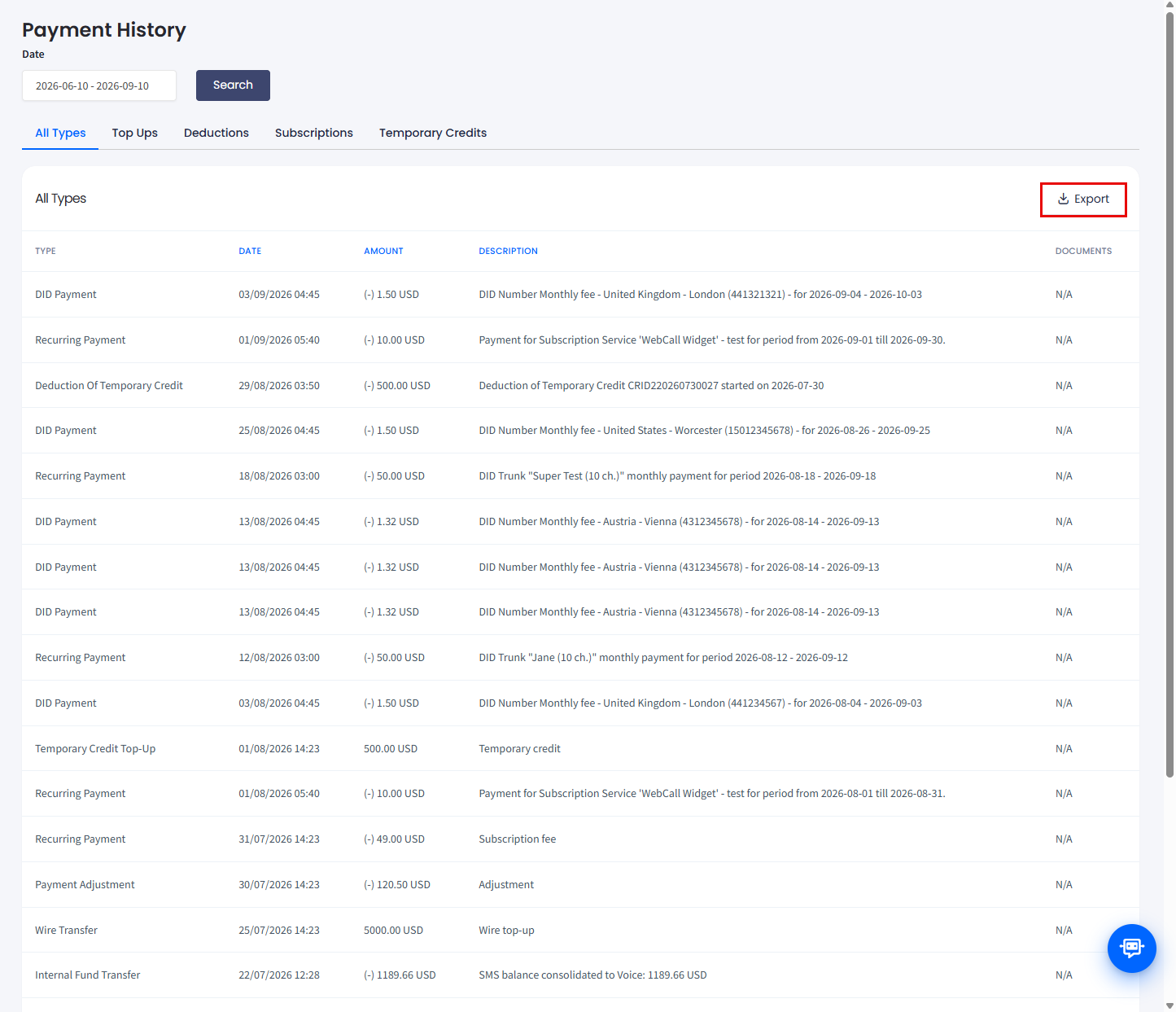
Task: Click N/A in the Wire Transfer row
Action: (1064, 931)
